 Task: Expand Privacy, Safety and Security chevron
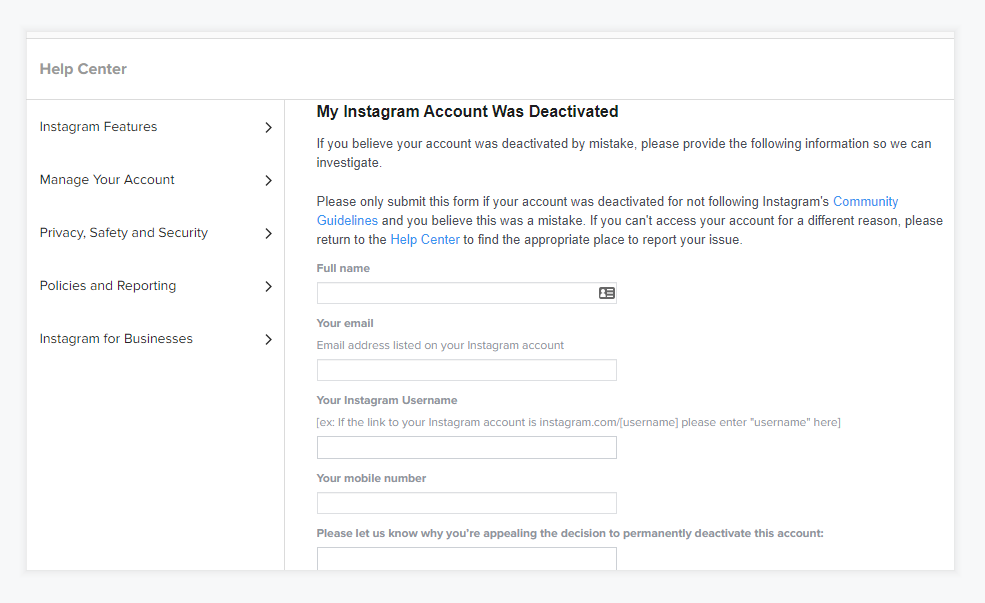click(x=268, y=234)
